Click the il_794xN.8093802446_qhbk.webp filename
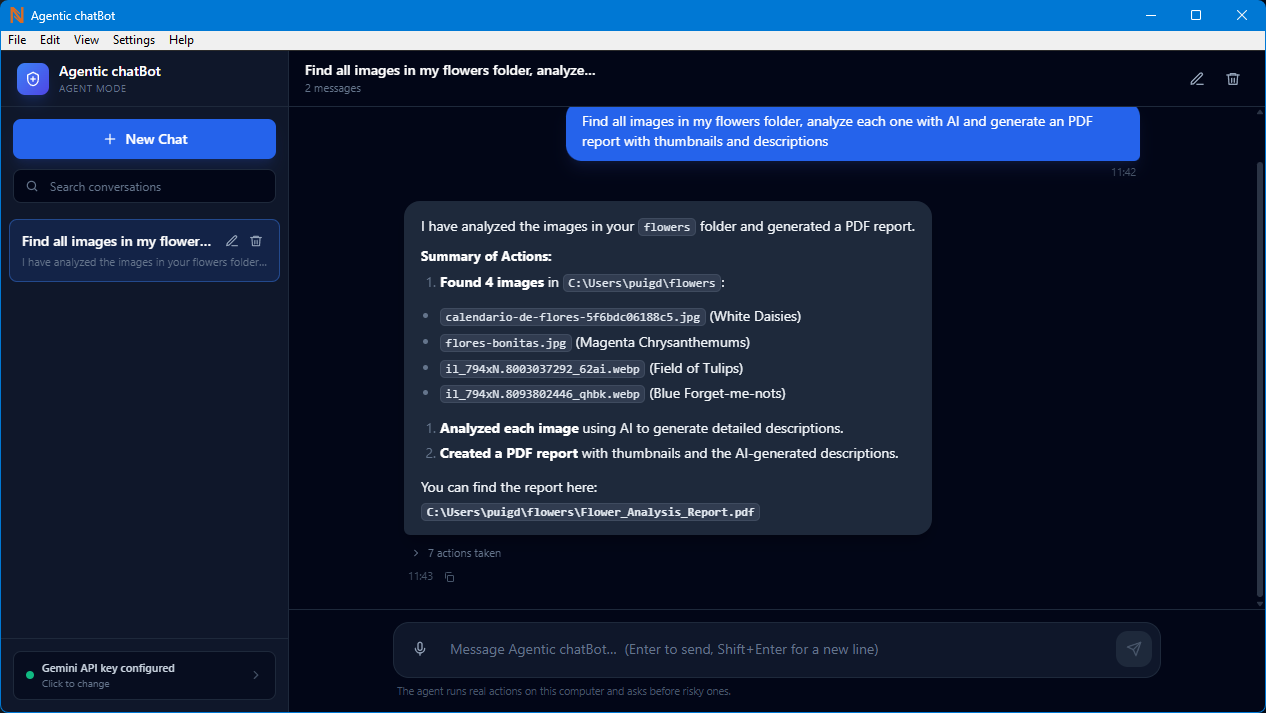The width and height of the screenshot is (1266, 713). 543,394
